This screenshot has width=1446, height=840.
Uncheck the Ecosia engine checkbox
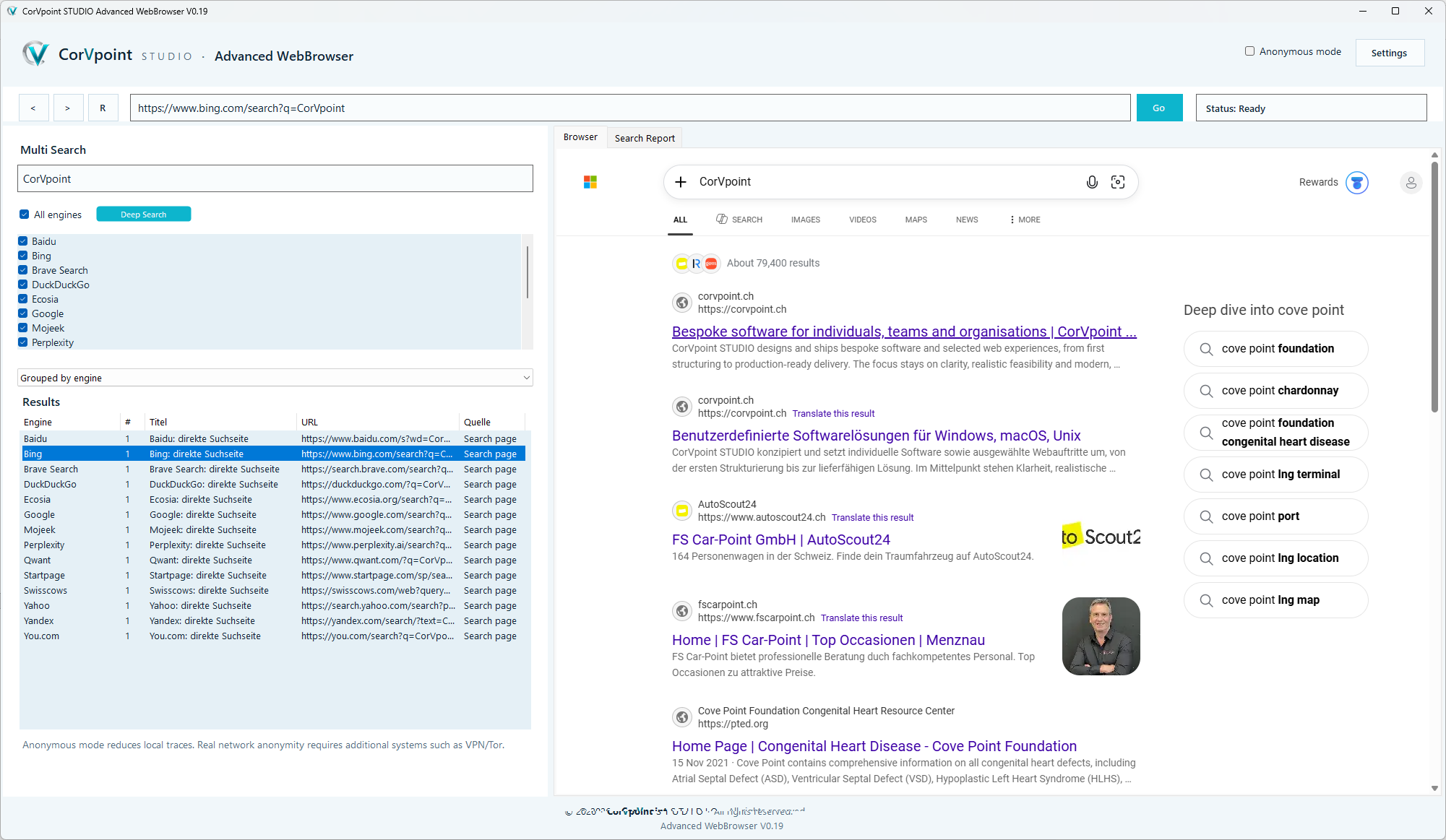click(23, 299)
